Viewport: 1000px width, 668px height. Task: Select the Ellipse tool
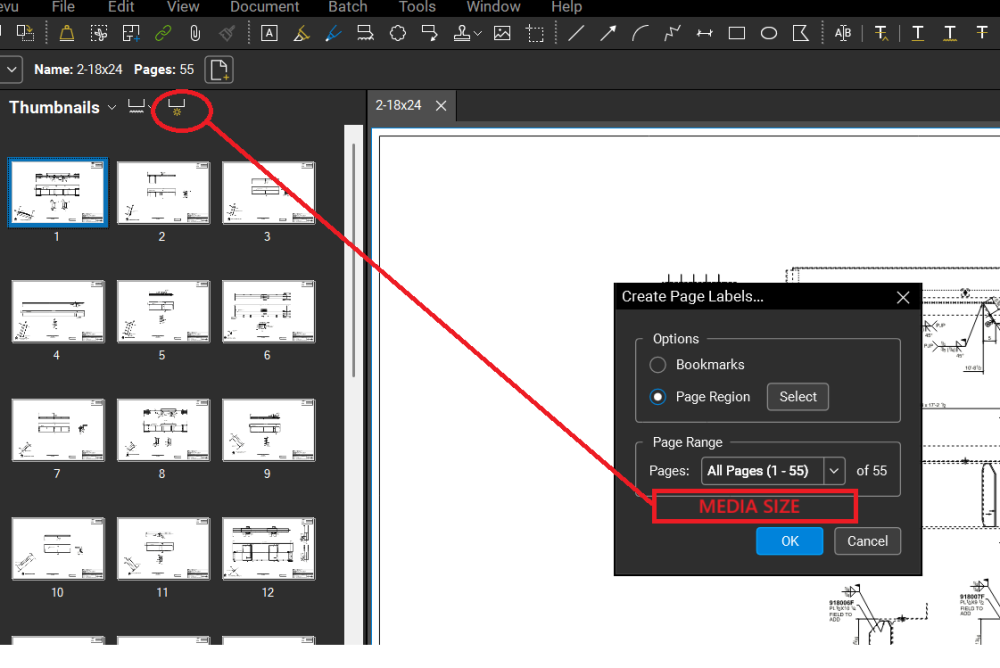769,33
